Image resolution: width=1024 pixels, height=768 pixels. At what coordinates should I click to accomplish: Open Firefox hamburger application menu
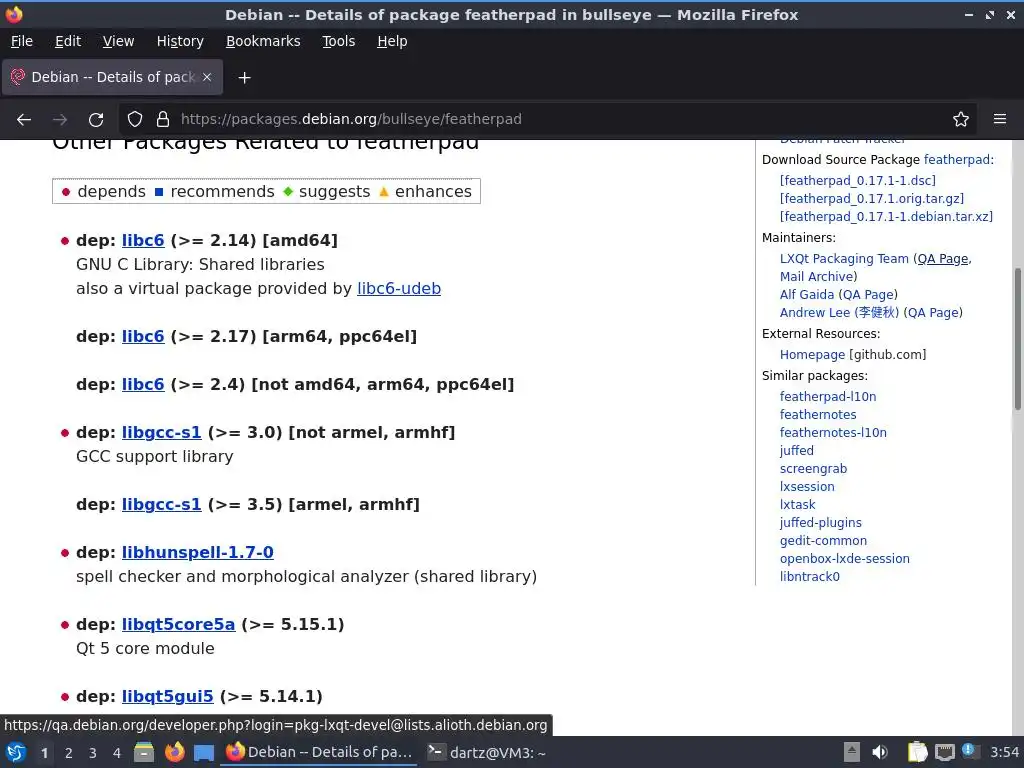point(999,119)
